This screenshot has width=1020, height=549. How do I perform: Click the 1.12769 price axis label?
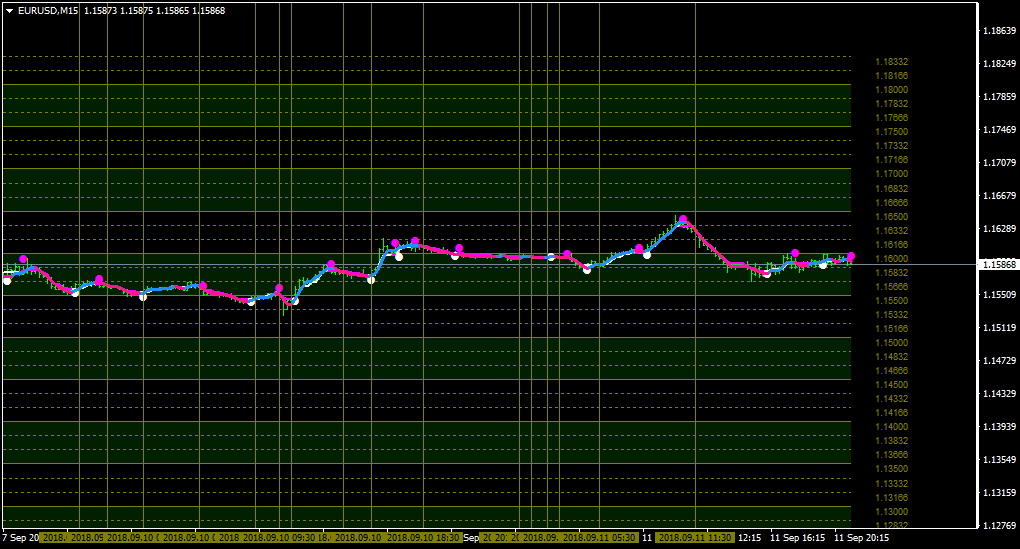click(999, 526)
